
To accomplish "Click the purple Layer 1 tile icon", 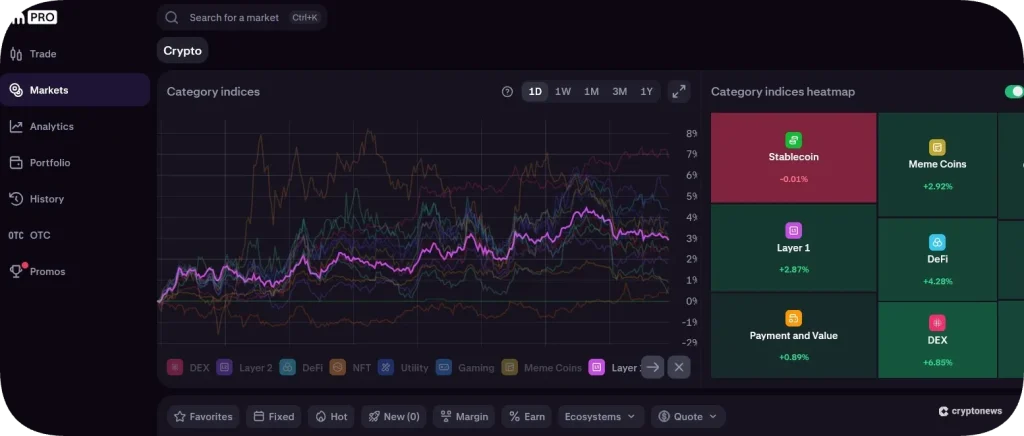I will (793, 230).
